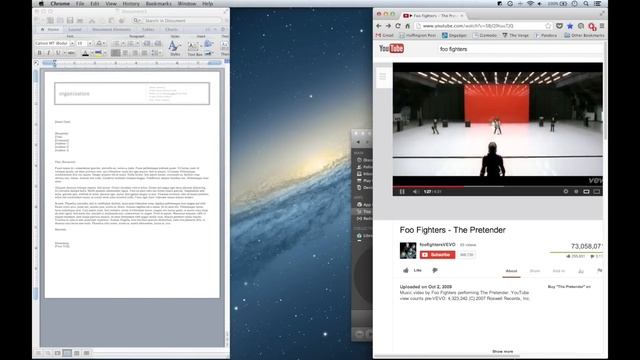Open the font size dropdown in Word

tap(90, 43)
